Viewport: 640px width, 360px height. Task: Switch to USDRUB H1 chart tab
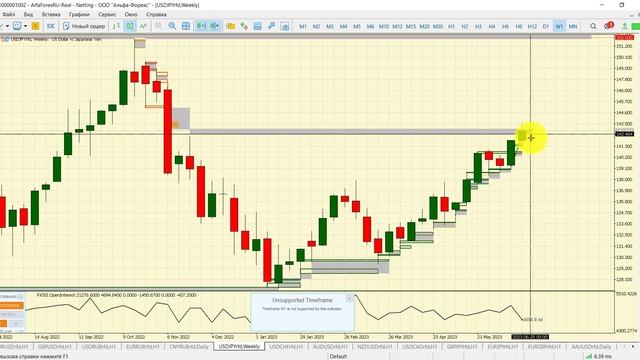(x=99, y=347)
